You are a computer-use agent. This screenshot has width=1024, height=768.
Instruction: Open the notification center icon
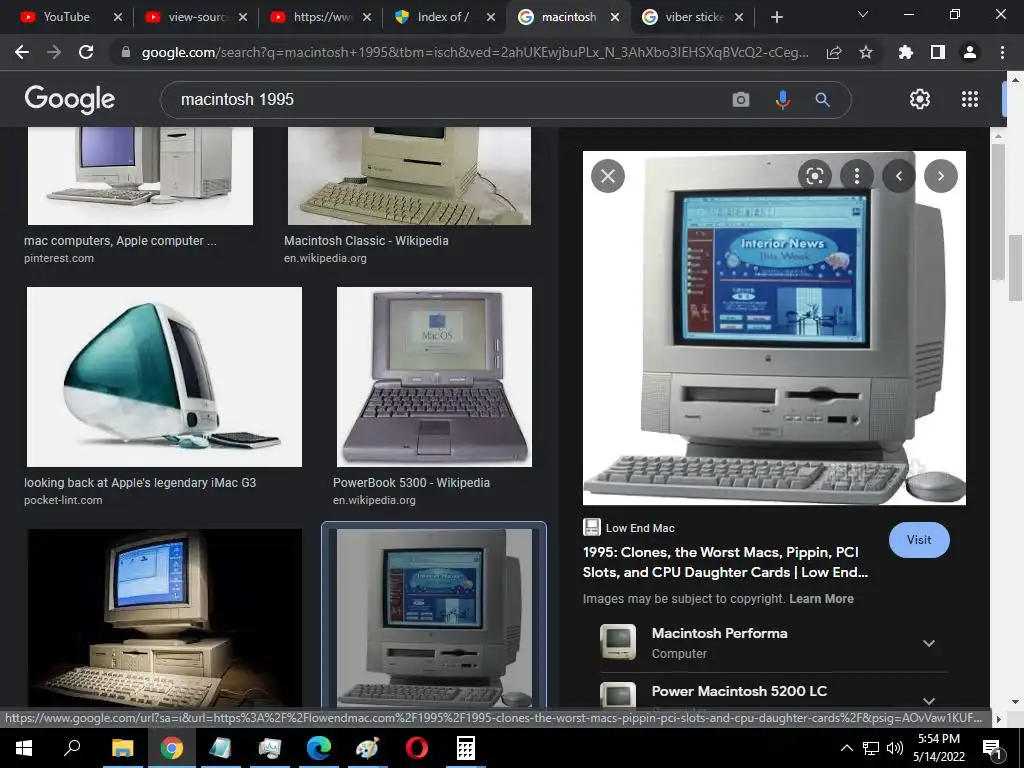(x=992, y=749)
